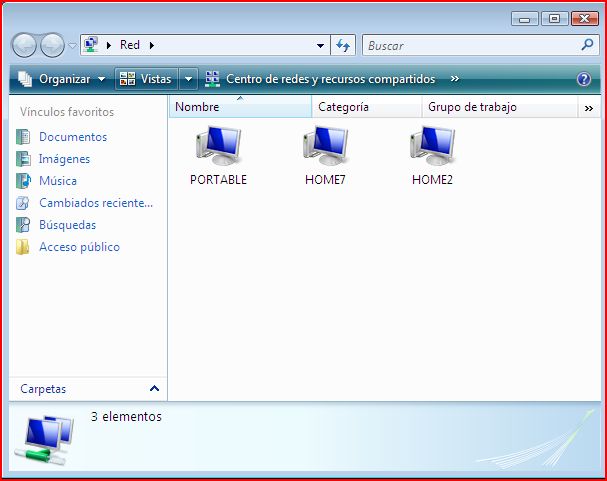Click the refresh arrows icon
Viewport: 607px width, 481px height.
343,45
